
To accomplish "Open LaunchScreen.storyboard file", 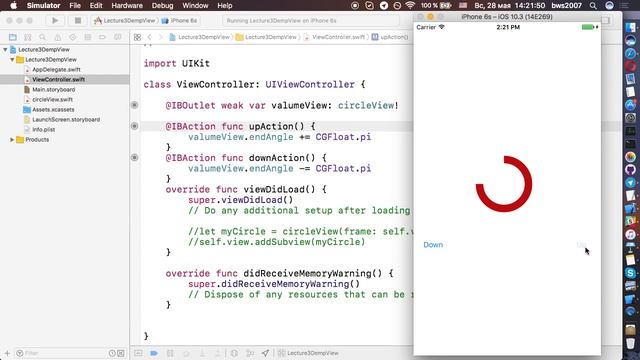I will click(x=66, y=120).
